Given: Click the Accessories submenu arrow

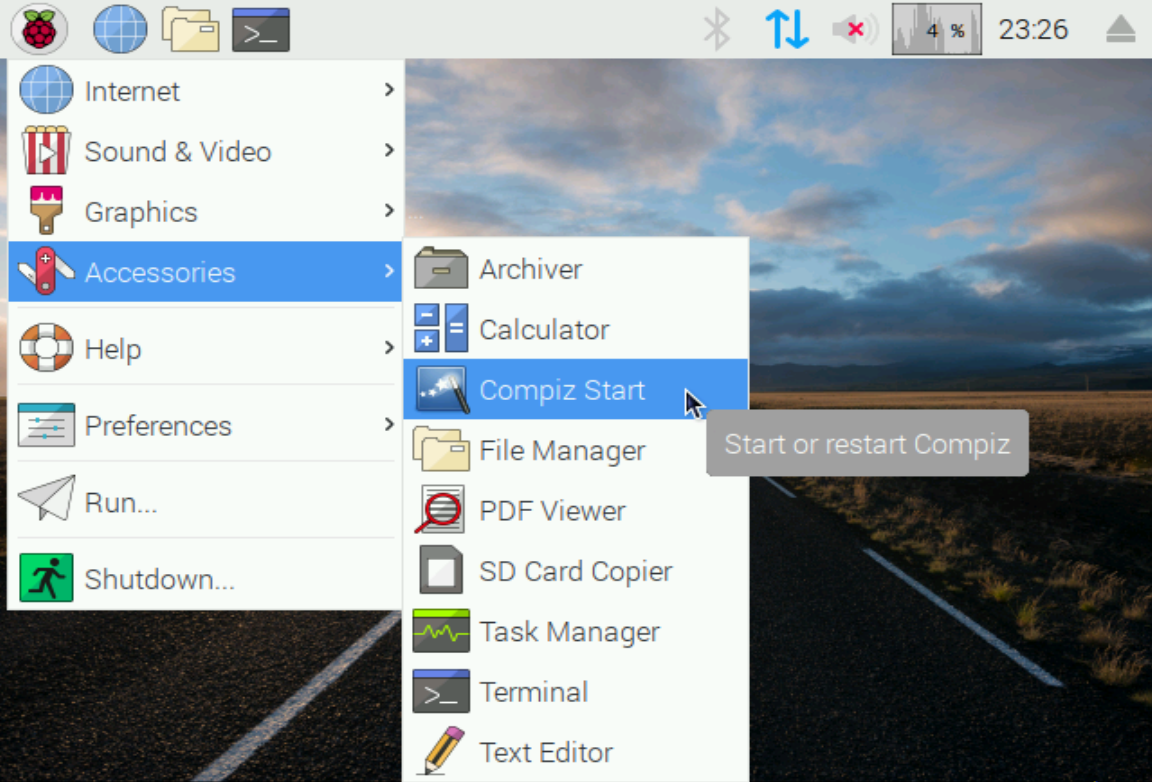Looking at the screenshot, I should coord(389,270).
